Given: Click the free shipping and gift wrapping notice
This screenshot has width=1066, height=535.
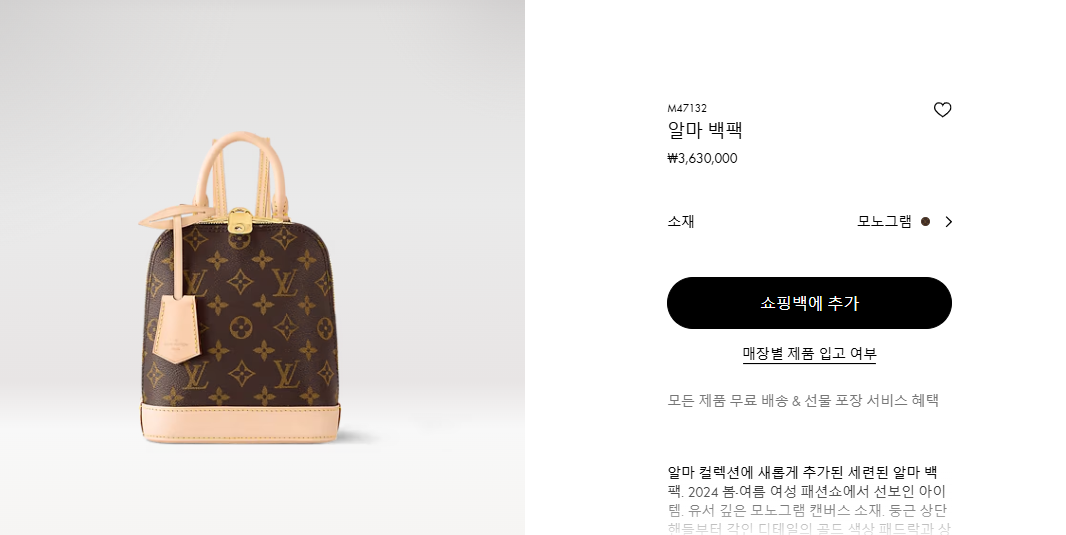Looking at the screenshot, I should click(803, 400).
